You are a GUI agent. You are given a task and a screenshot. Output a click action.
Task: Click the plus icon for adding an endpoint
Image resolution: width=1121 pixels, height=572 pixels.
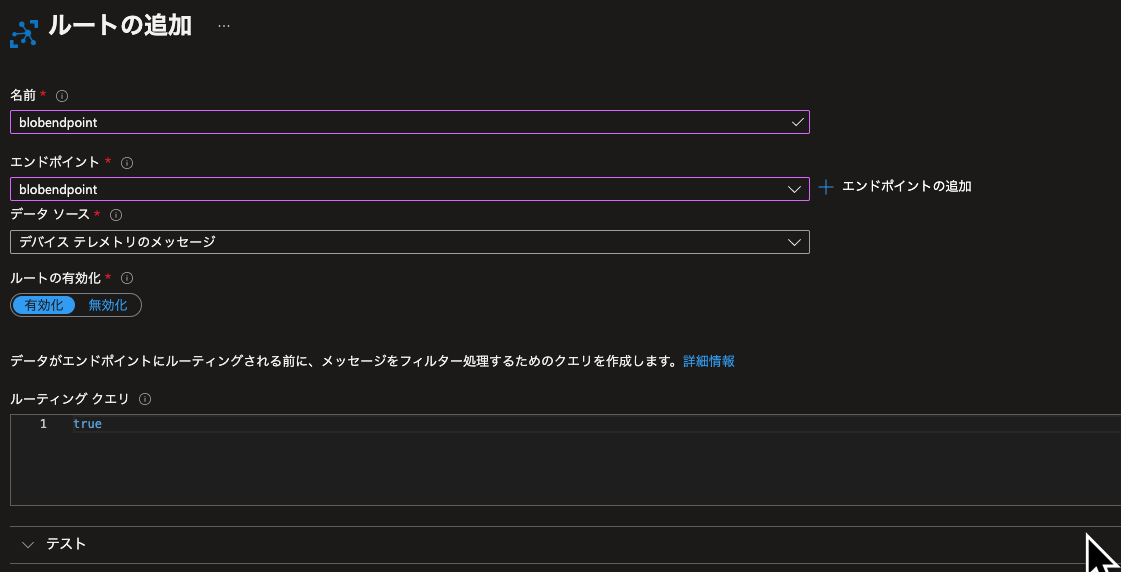[826, 187]
